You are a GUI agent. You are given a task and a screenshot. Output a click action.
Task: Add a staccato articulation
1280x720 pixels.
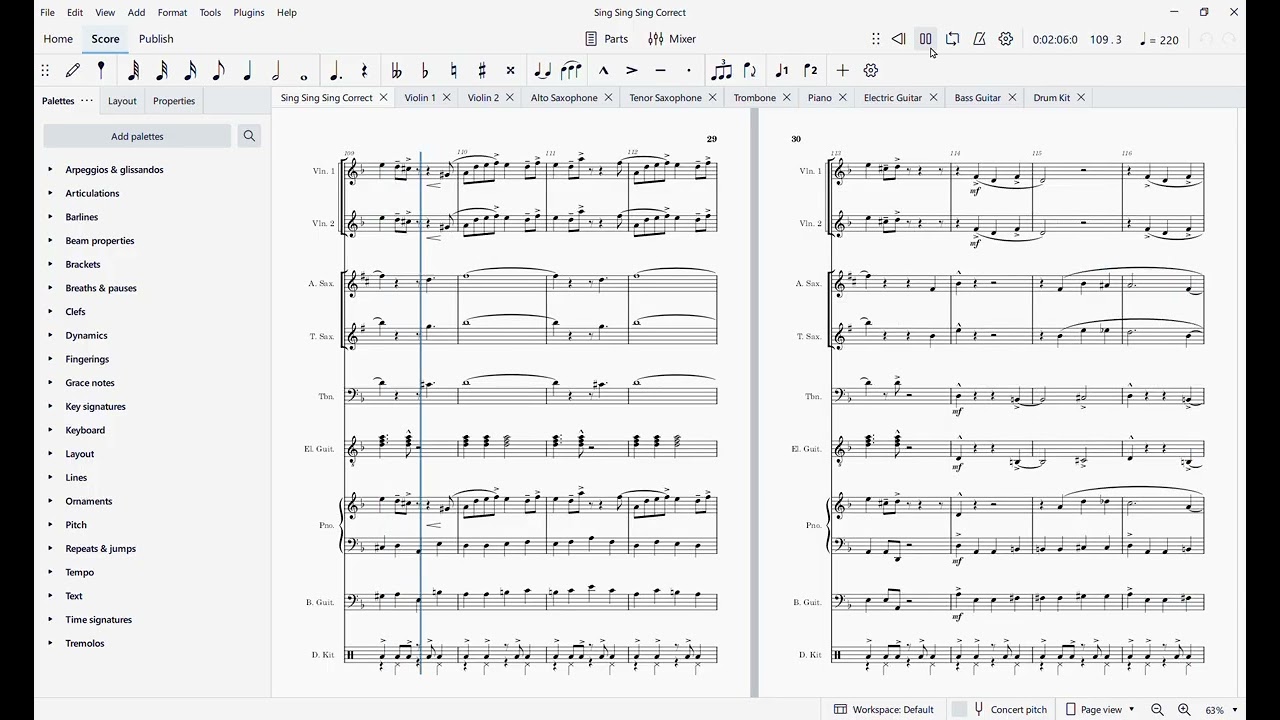pyautogui.click(x=689, y=71)
